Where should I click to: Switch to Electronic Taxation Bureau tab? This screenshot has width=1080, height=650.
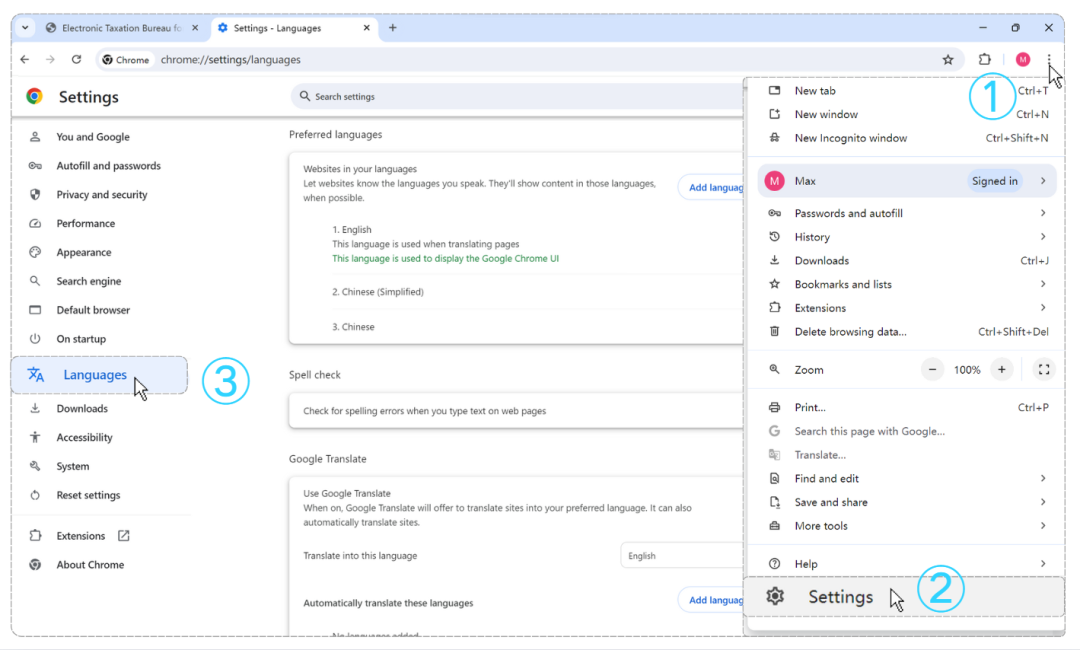tap(122, 28)
